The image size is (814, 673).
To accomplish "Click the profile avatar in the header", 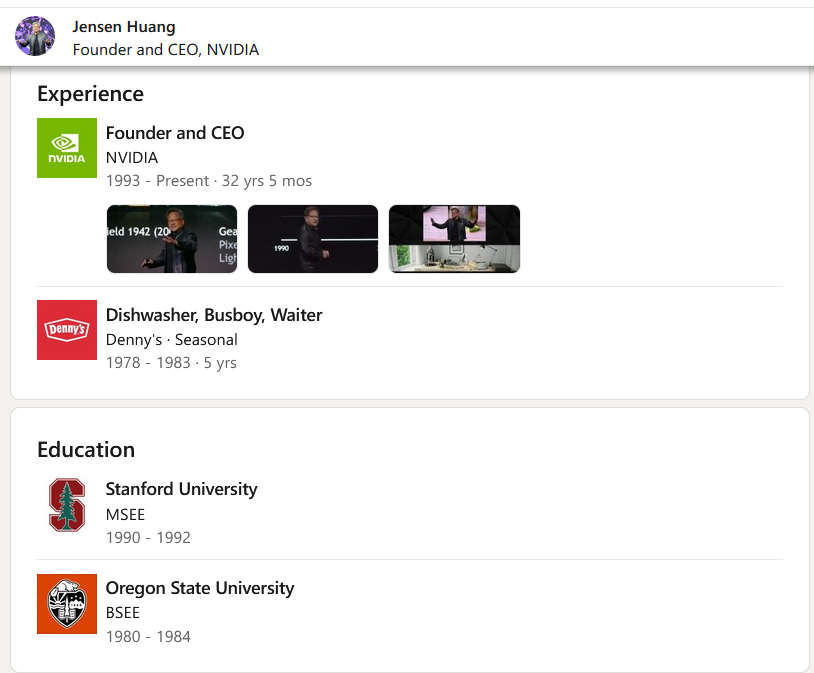I will point(35,36).
